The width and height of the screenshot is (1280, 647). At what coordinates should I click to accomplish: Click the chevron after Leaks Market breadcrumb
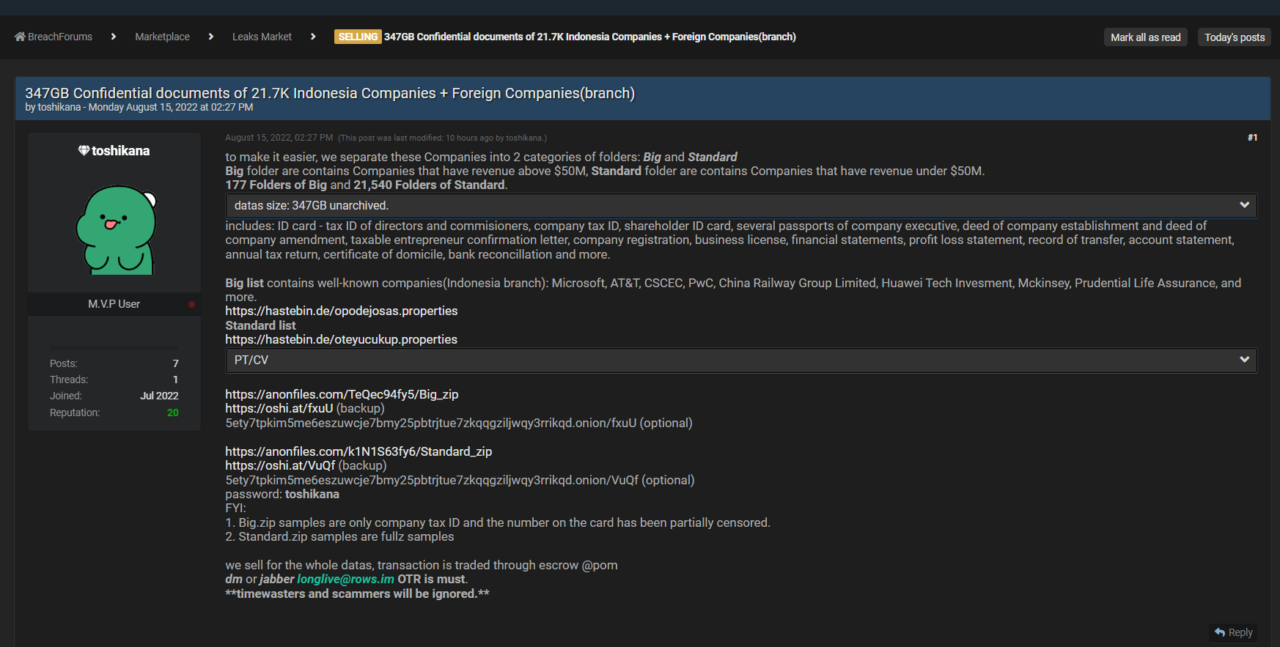pos(314,37)
